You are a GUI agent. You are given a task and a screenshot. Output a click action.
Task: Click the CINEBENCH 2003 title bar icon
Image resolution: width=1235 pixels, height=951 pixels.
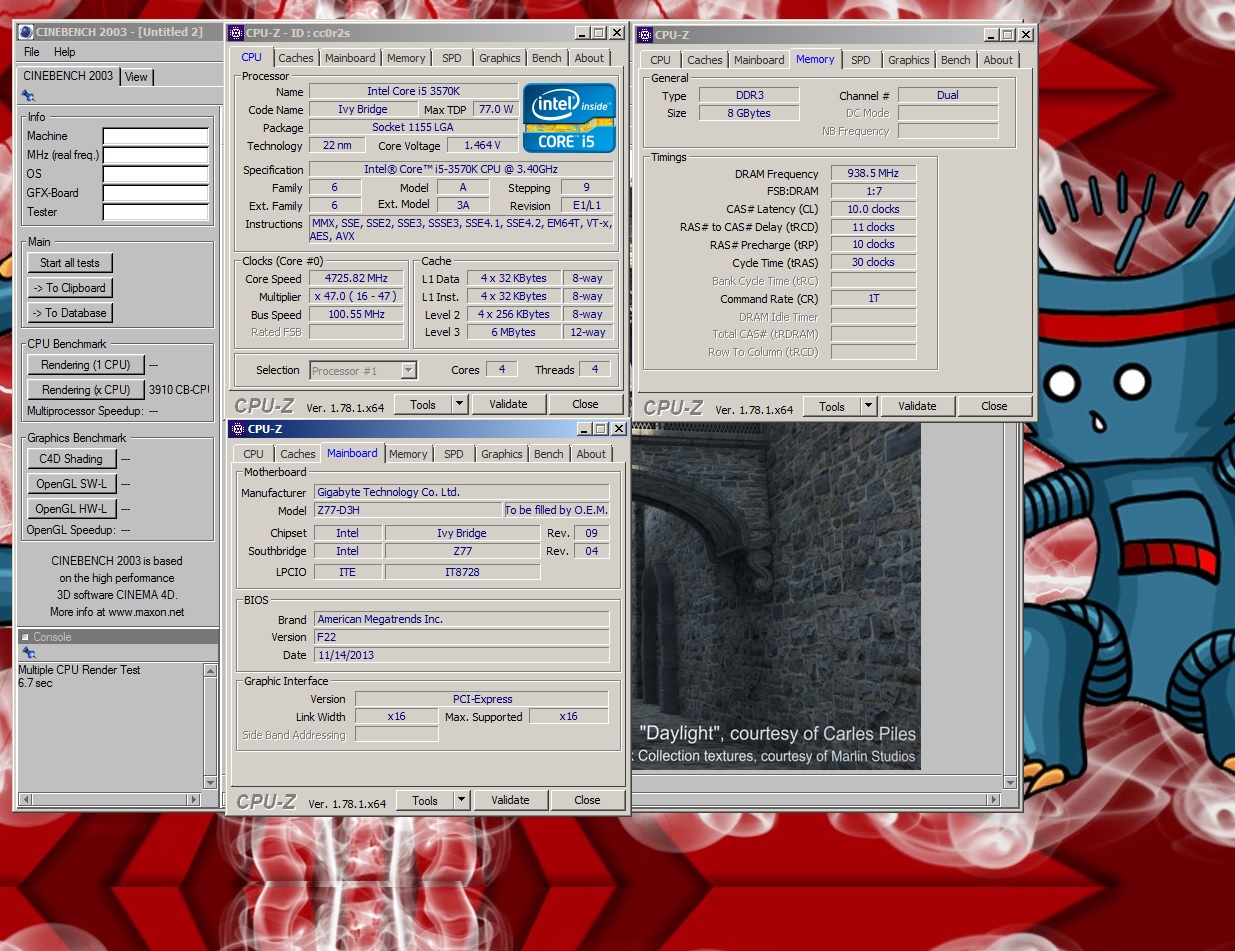pyautogui.click(x=25, y=32)
